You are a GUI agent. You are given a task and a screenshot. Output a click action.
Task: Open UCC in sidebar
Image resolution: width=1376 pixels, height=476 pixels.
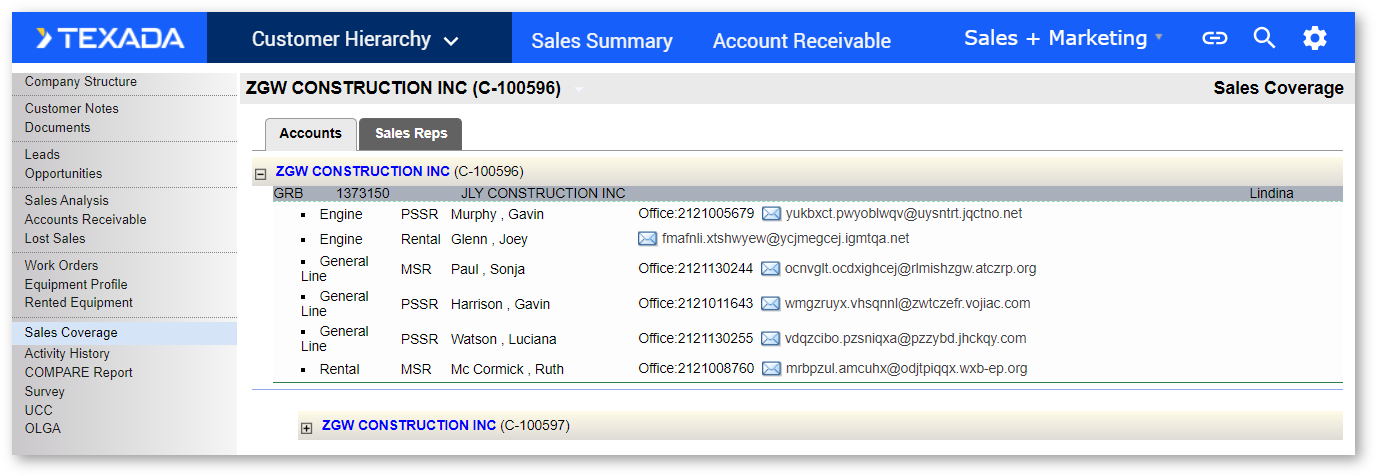point(39,410)
